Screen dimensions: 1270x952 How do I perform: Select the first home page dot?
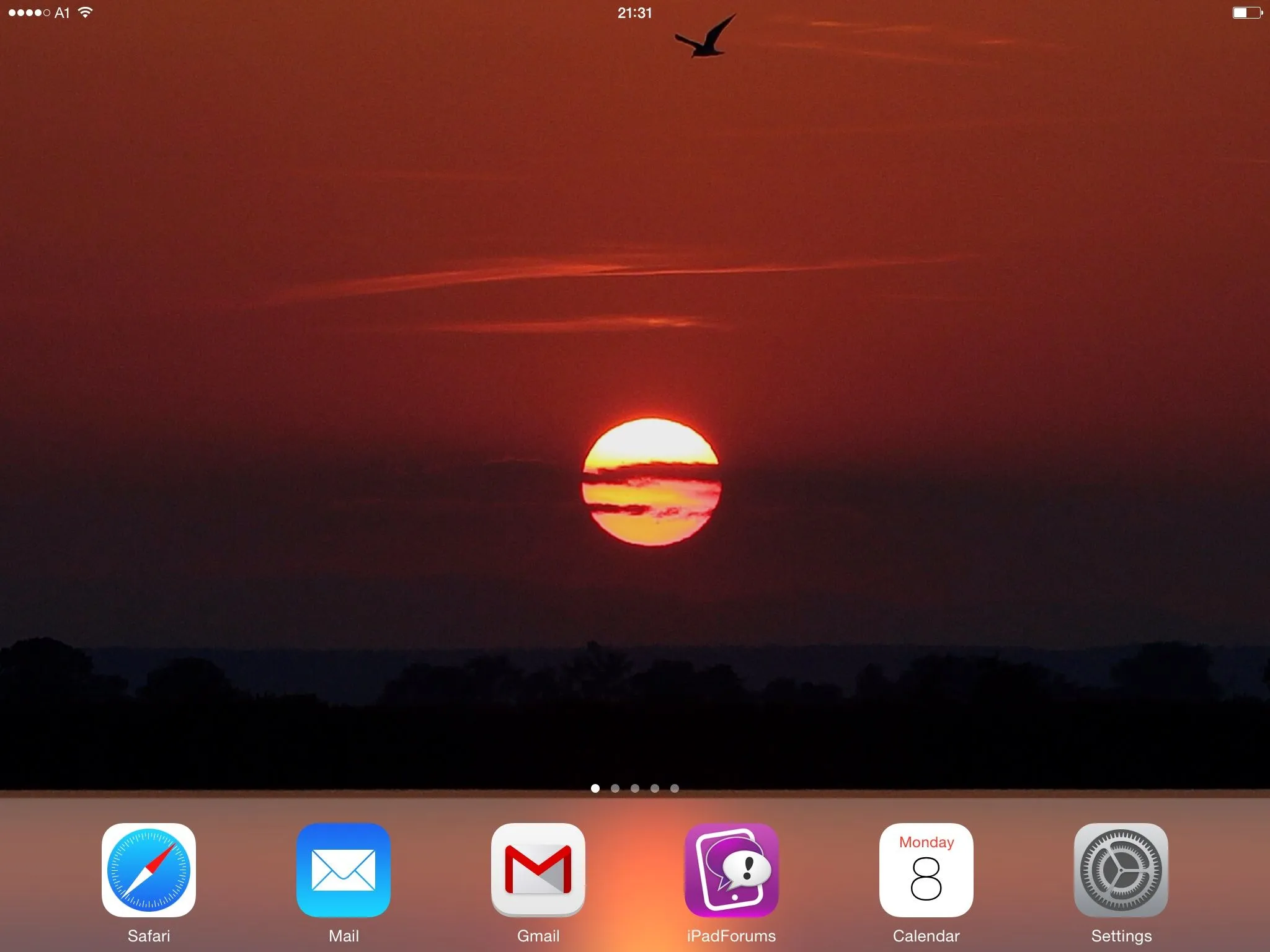coord(595,788)
